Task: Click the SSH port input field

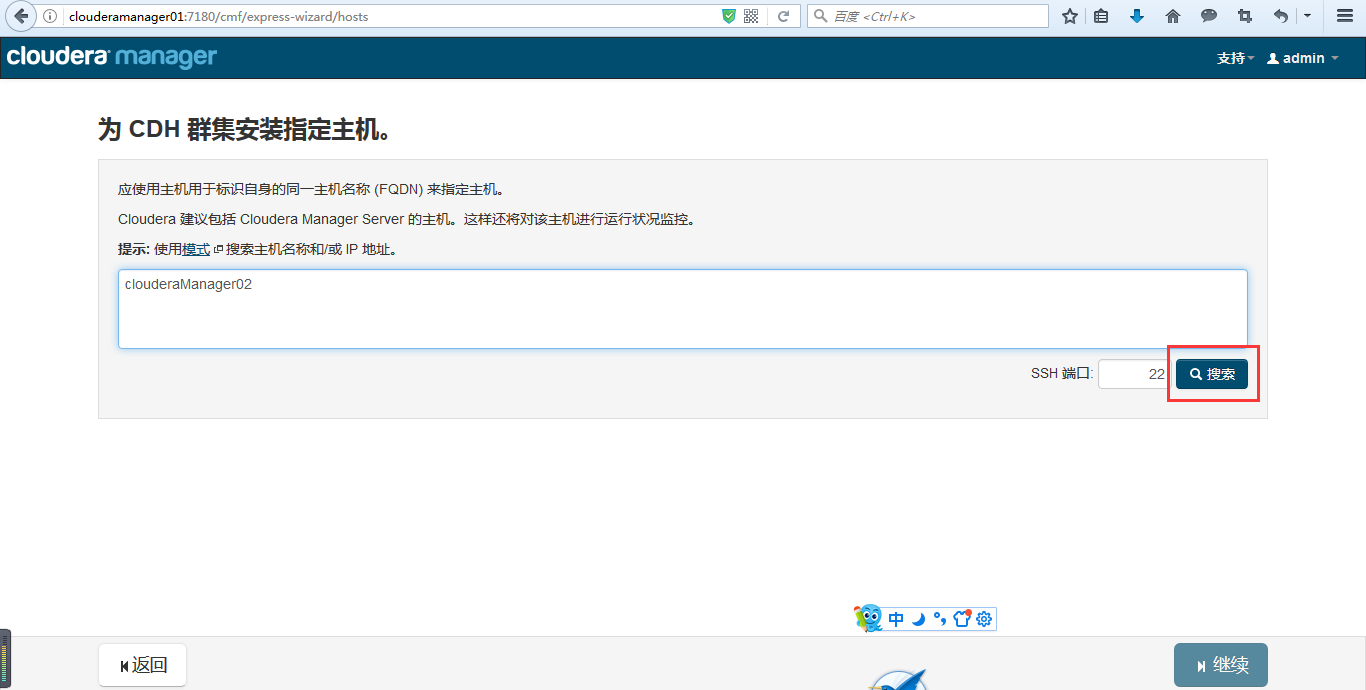Action: click(x=1133, y=374)
